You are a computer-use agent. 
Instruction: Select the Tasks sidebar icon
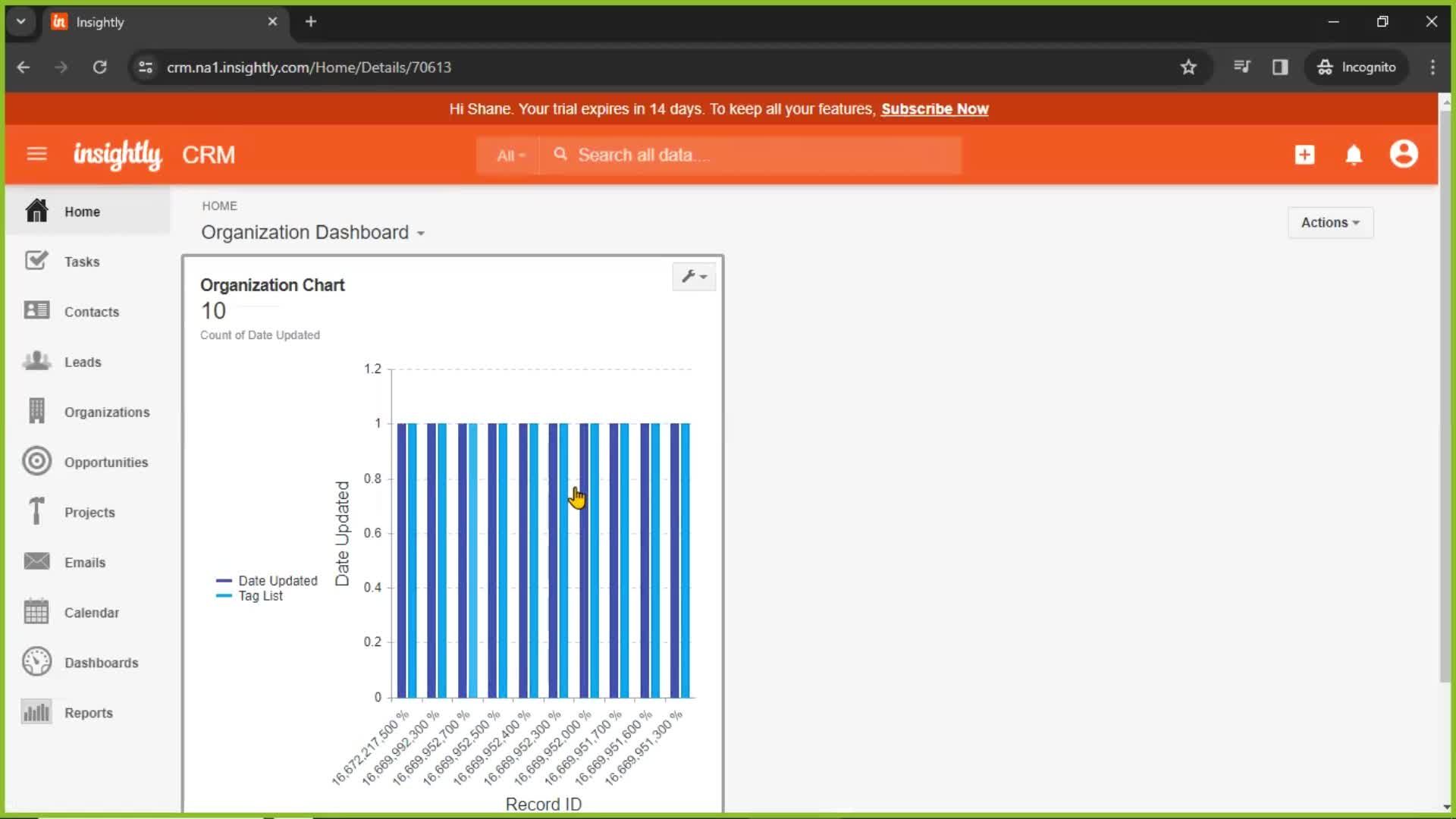(x=36, y=261)
